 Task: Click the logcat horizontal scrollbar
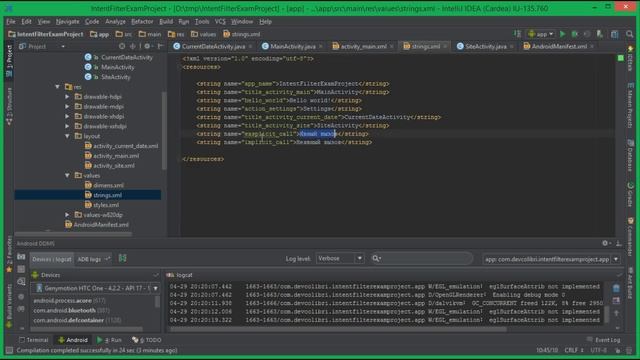click(x=338, y=329)
